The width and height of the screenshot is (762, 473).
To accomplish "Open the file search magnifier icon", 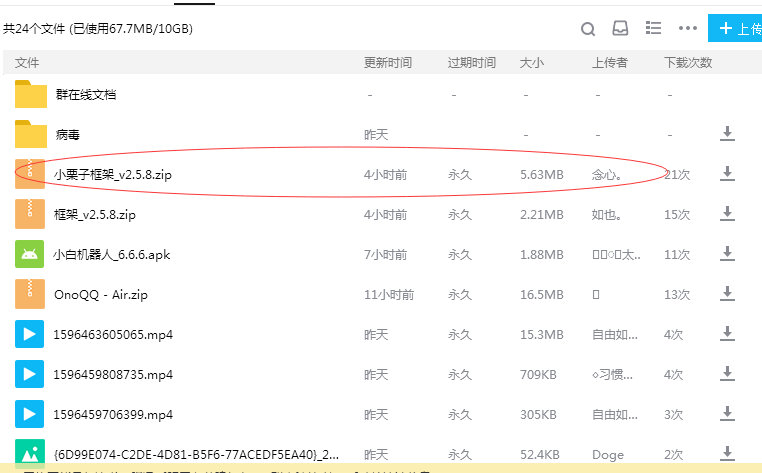I will tap(588, 29).
